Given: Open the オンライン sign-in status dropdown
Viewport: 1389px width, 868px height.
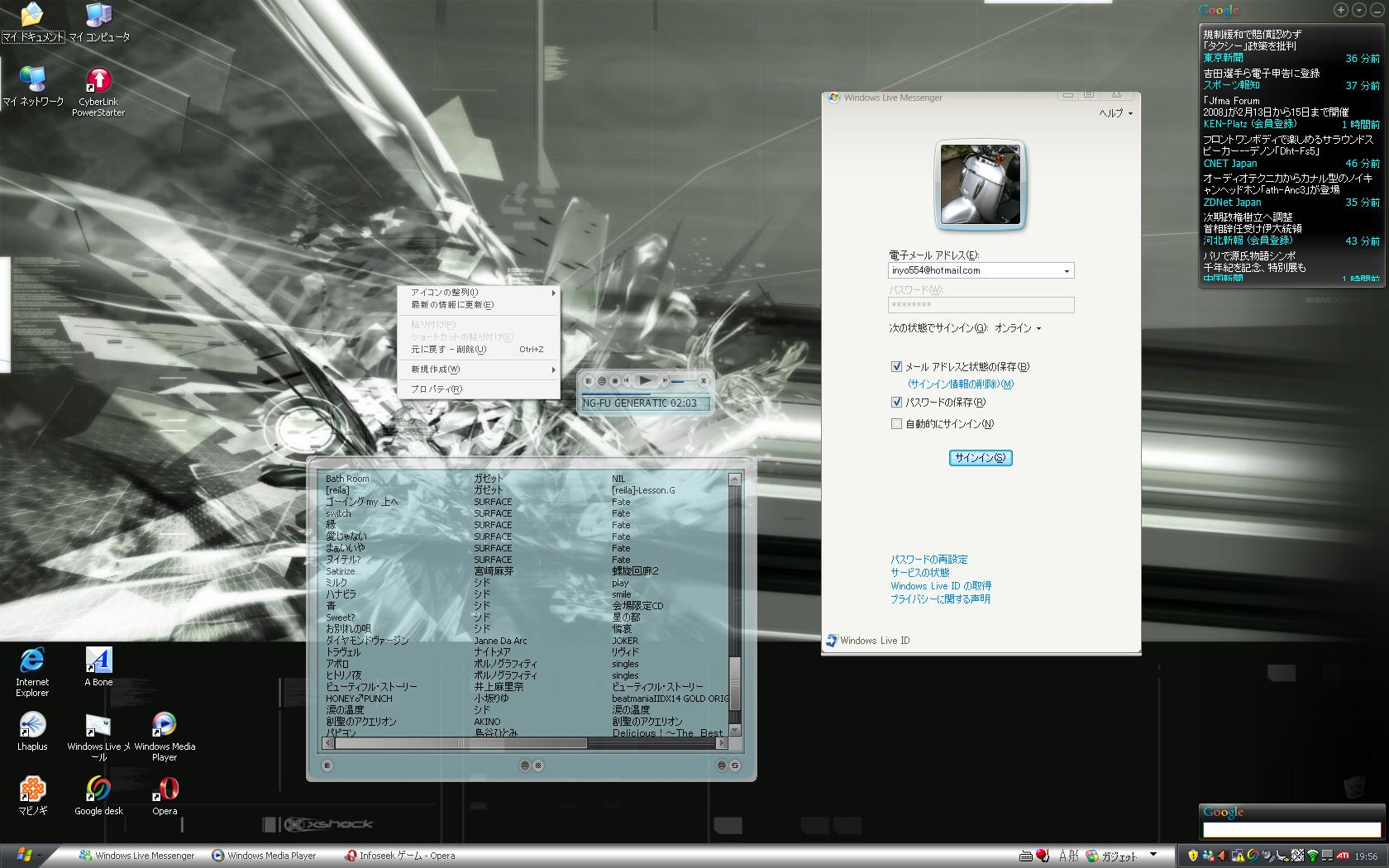Looking at the screenshot, I should (x=1018, y=328).
